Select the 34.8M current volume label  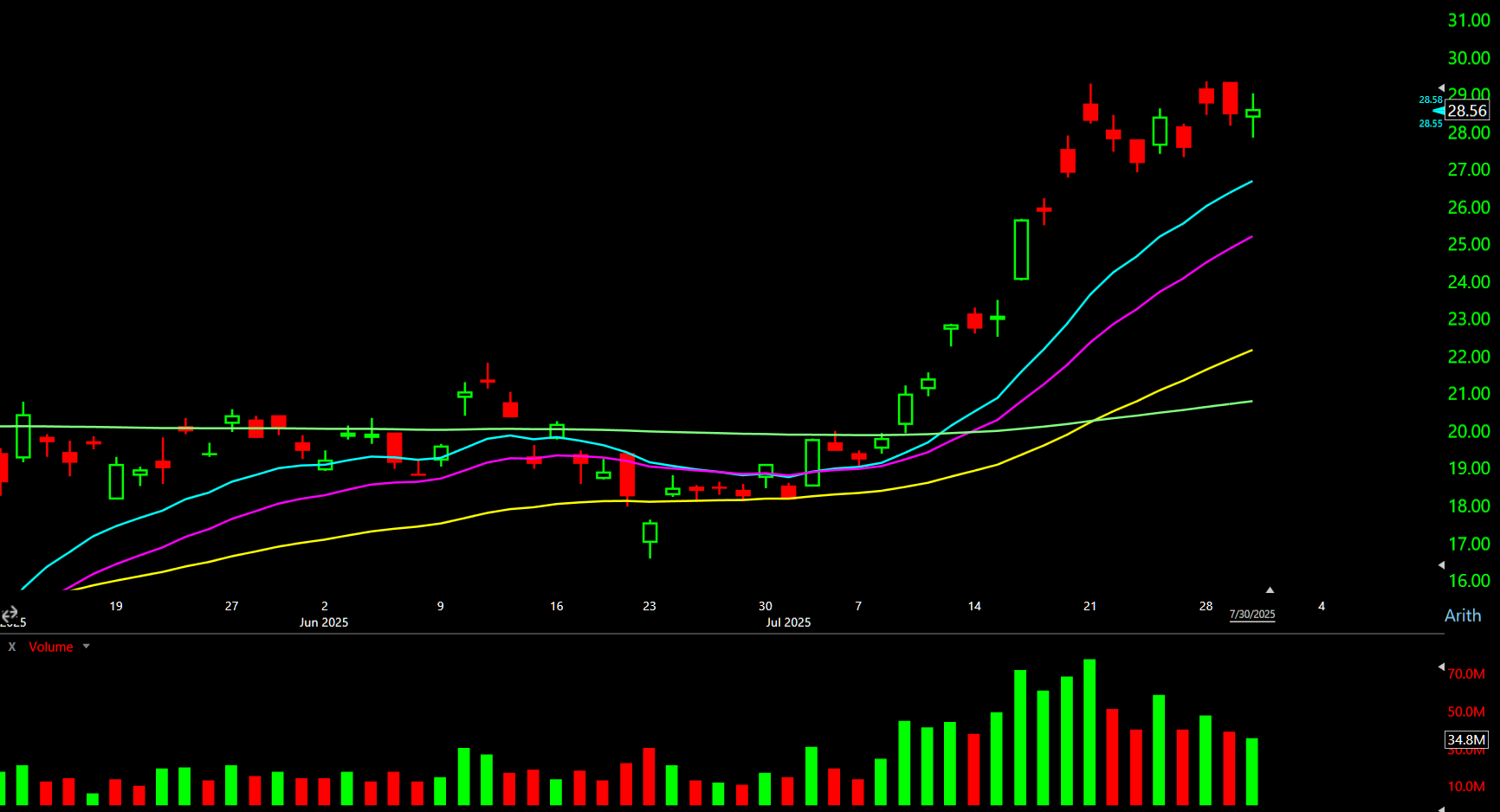1466,739
